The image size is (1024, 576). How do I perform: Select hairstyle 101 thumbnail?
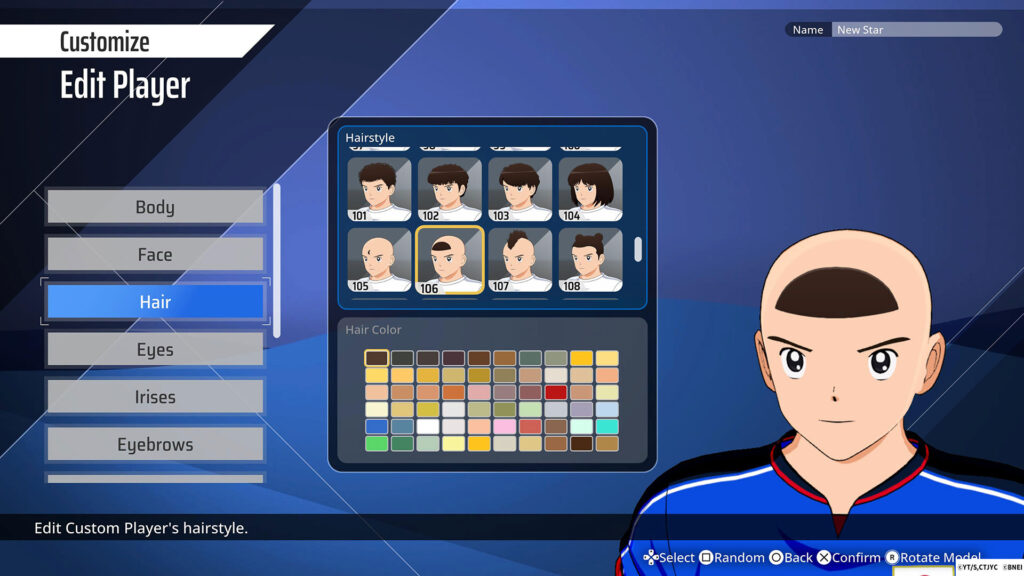click(379, 189)
